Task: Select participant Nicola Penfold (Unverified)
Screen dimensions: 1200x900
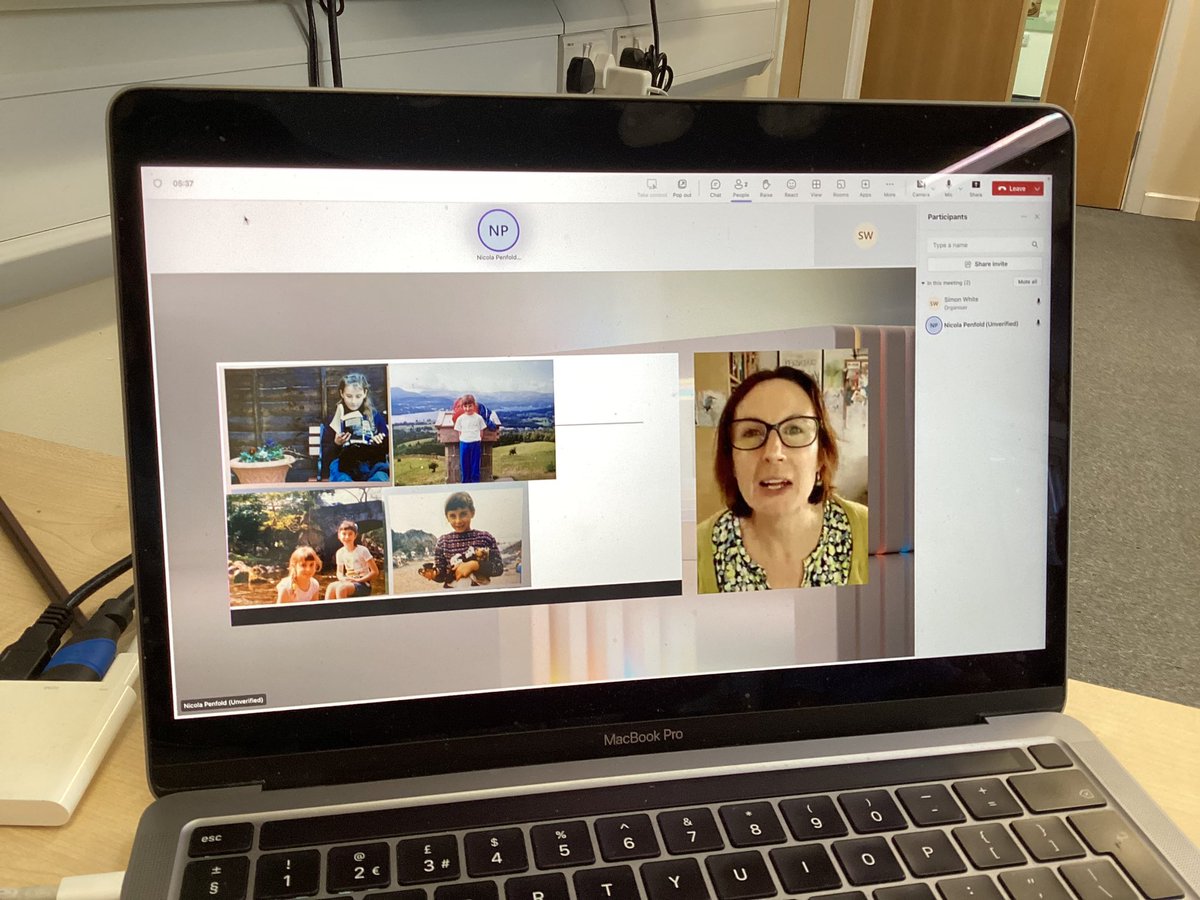Action: [985, 325]
